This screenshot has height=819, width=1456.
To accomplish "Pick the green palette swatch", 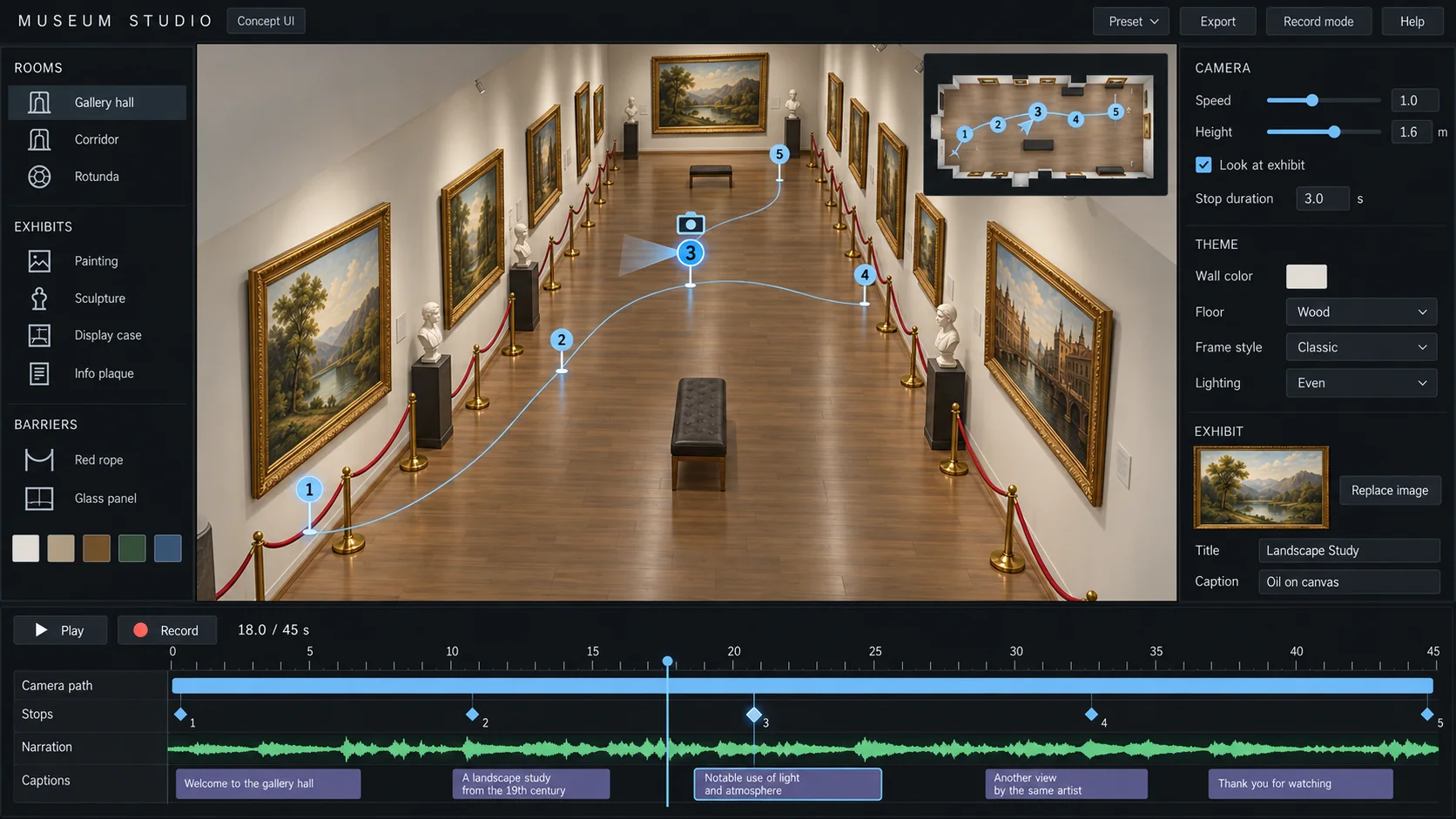I will tap(132, 548).
